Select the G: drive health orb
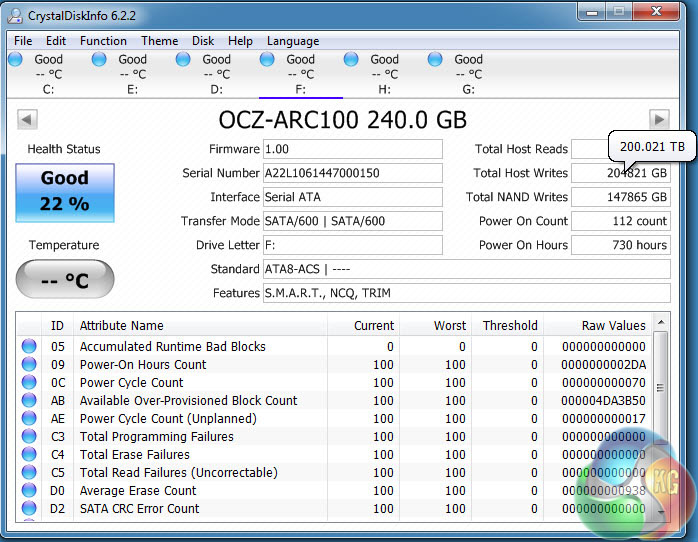 coord(435,60)
